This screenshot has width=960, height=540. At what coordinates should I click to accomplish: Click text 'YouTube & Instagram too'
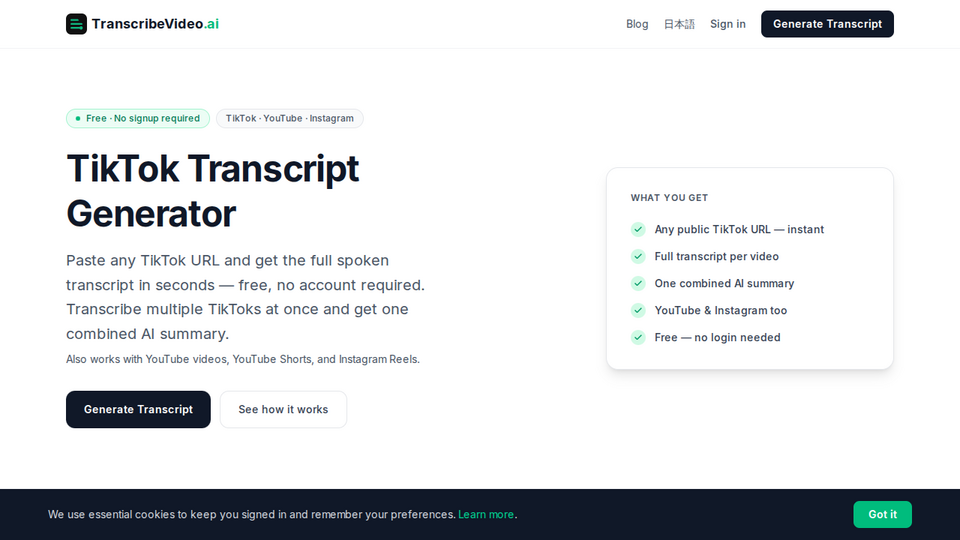pyautogui.click(x=721, y=310)
